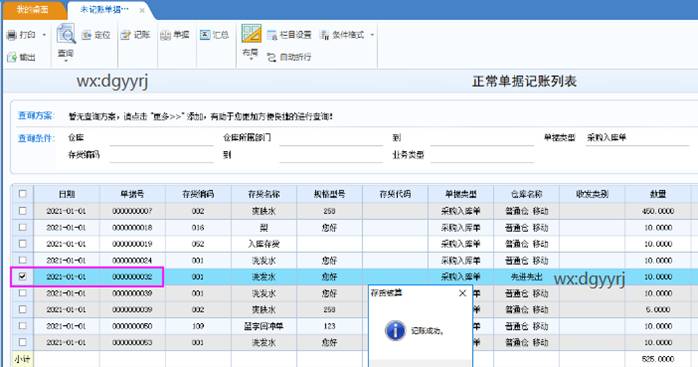Click the 查询条件 link label
This screenshot has width=698, height=367.
tap(36, 138)
